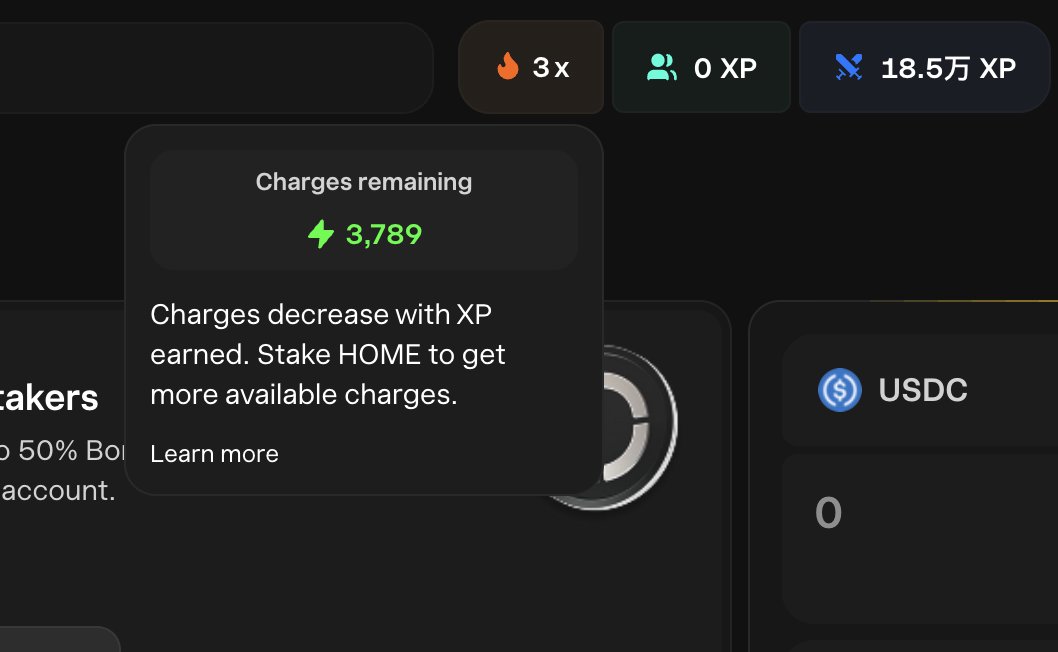
Task: Click the Charges remaining label
Action: (364, 182)
